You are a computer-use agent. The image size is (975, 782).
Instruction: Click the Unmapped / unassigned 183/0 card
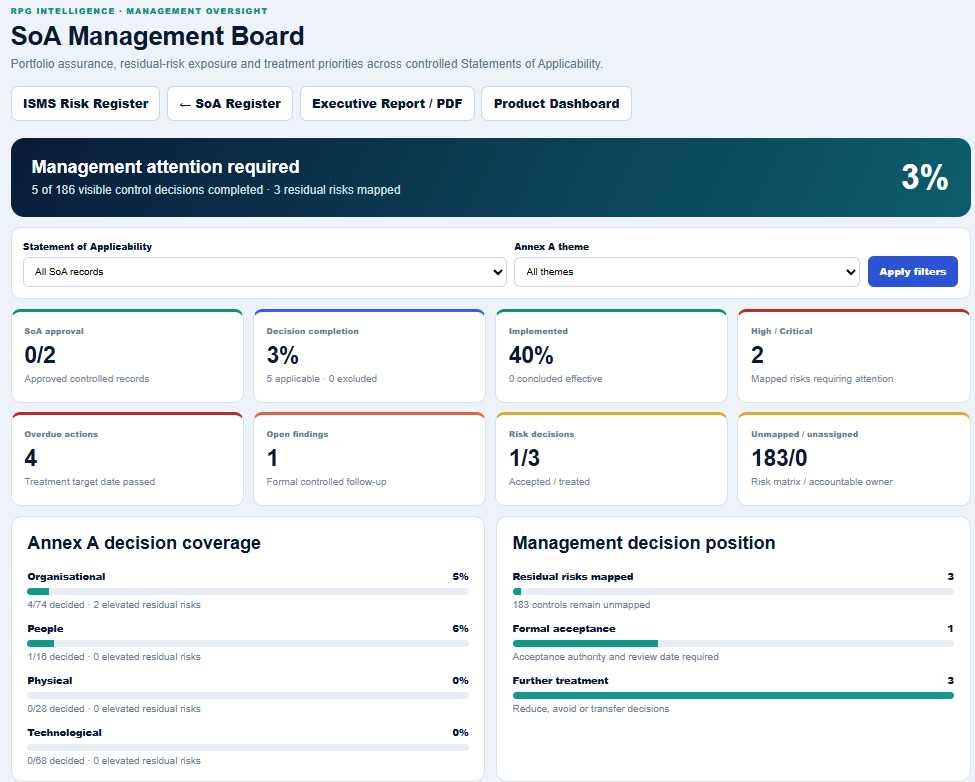[854, 459]
